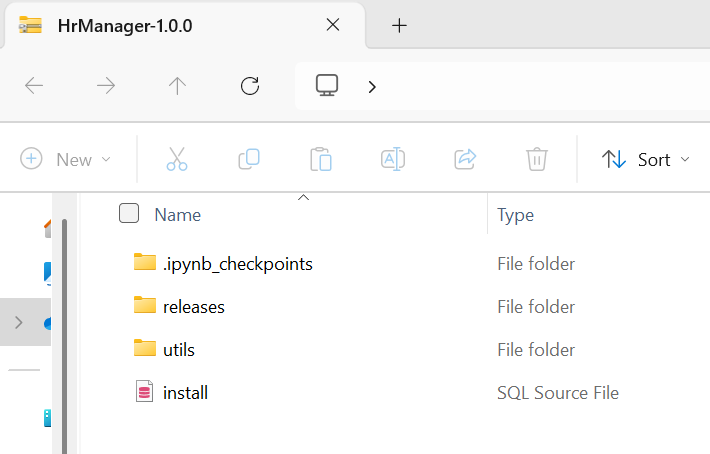The height and width of the screenshot is (454, 710).
Task: Go up one folder level
Action: pos(177,86)
